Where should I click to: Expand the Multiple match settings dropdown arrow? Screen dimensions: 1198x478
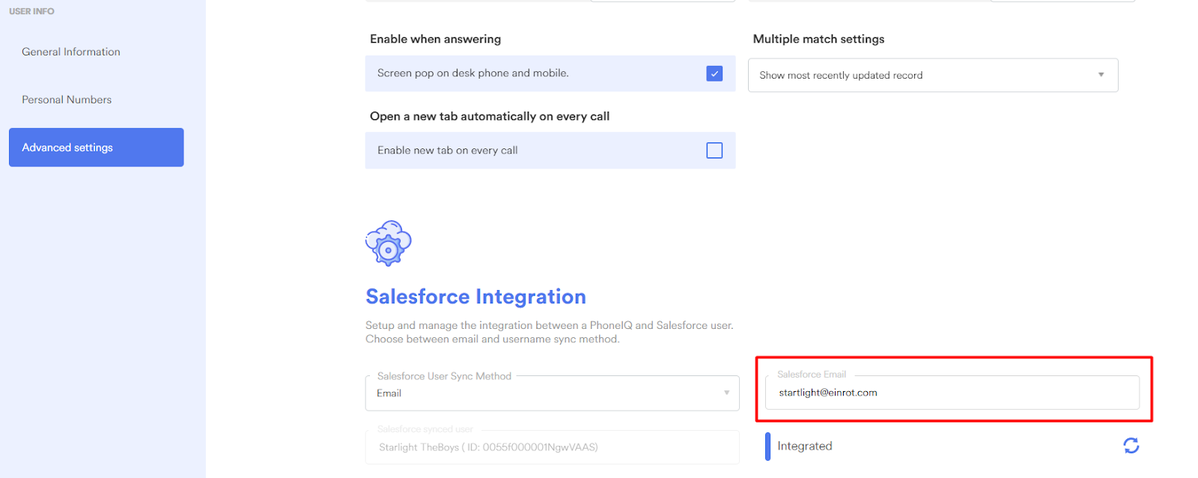click(x=1101, y=75)
